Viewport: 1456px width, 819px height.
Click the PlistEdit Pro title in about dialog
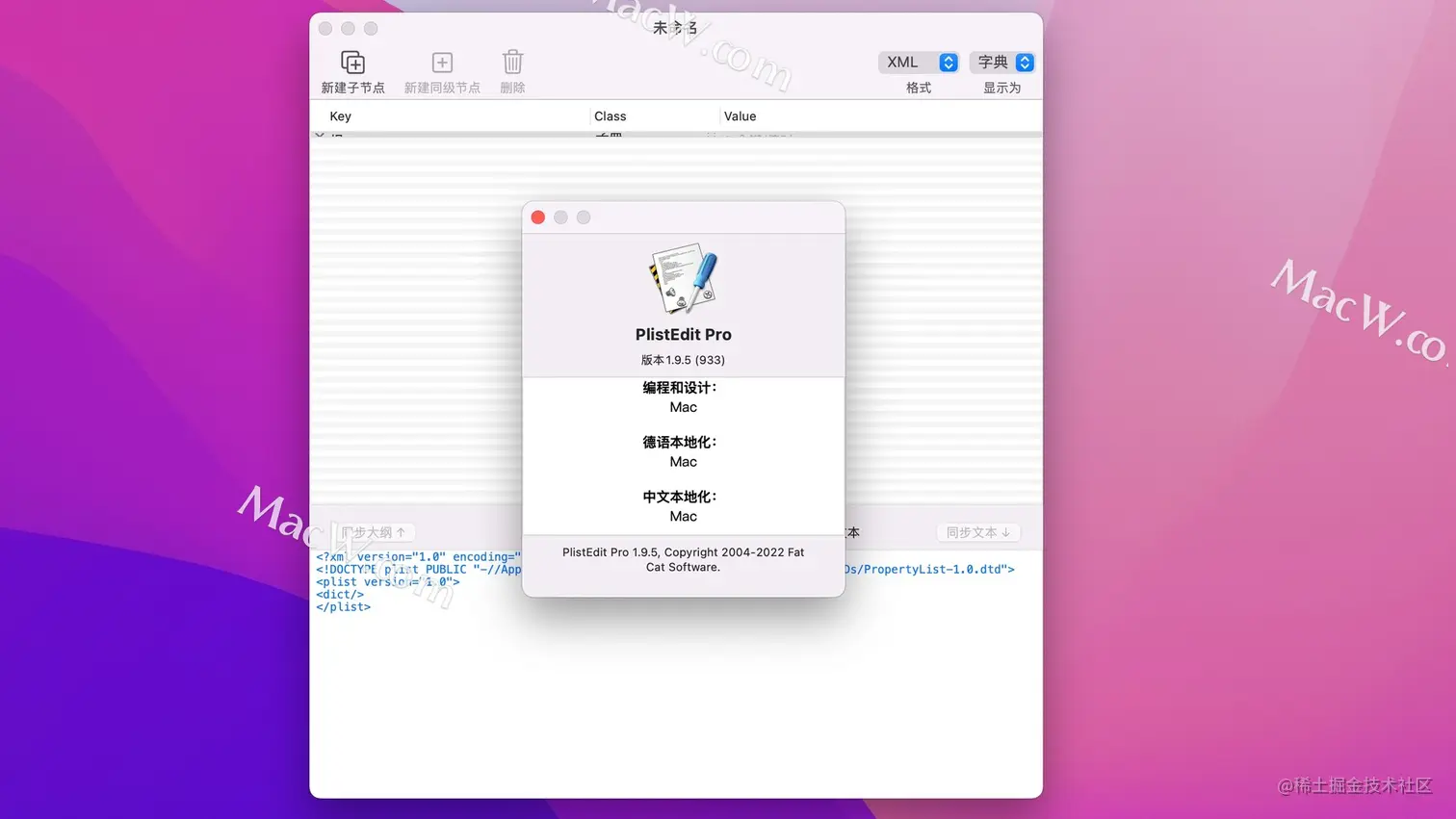coord(683,335)
